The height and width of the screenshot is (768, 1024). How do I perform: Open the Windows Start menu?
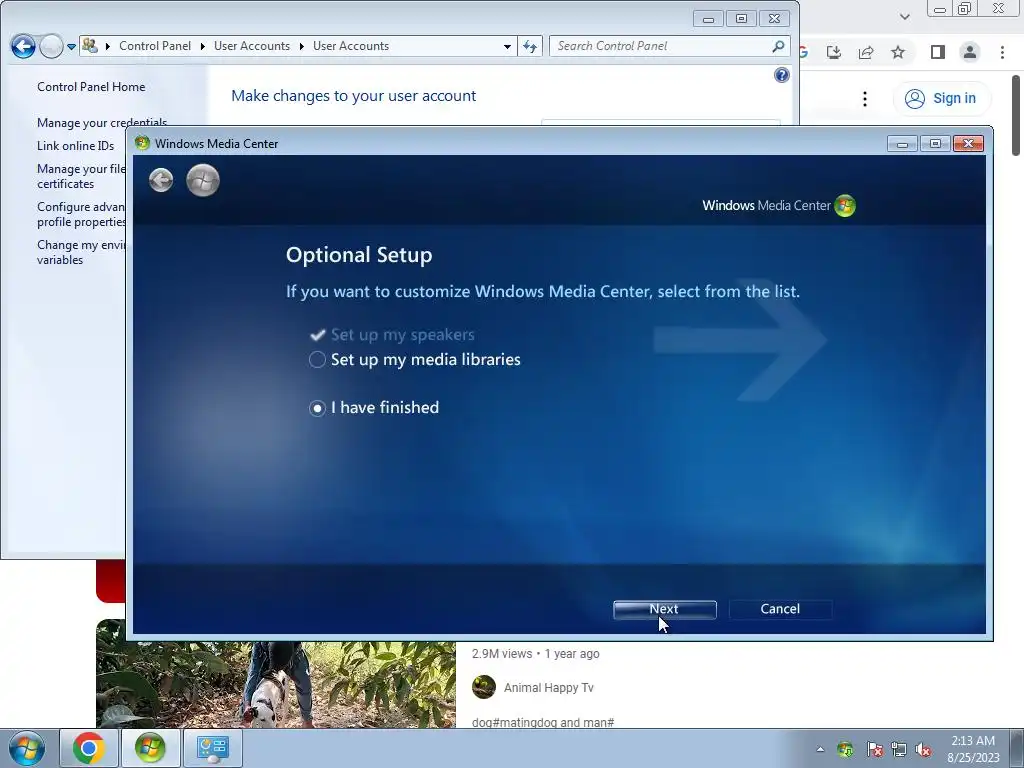[26, 748]
